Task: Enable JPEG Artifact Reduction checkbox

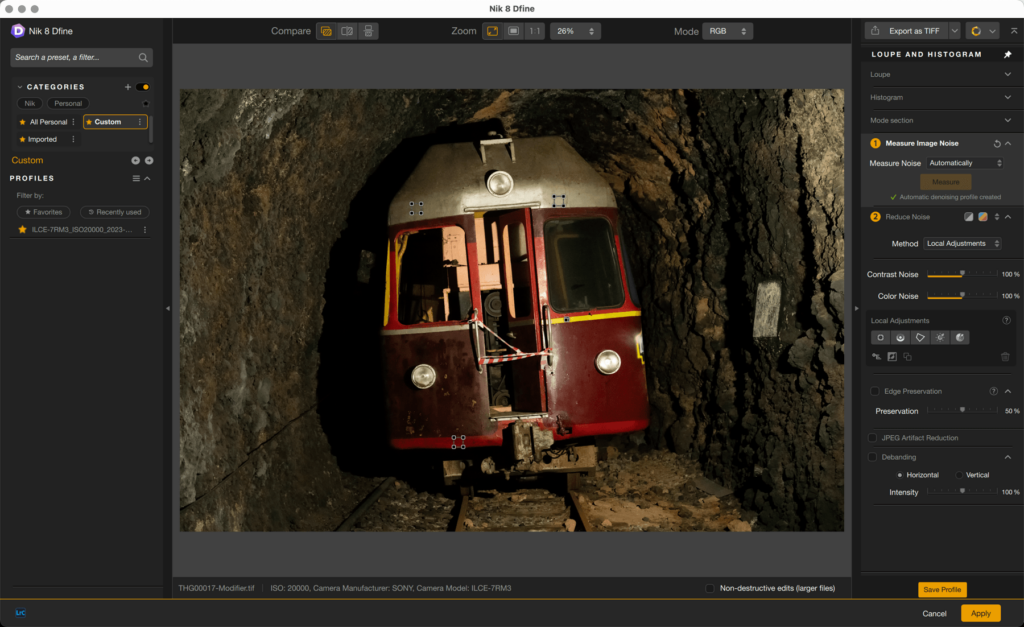Action: pos(872,438)
